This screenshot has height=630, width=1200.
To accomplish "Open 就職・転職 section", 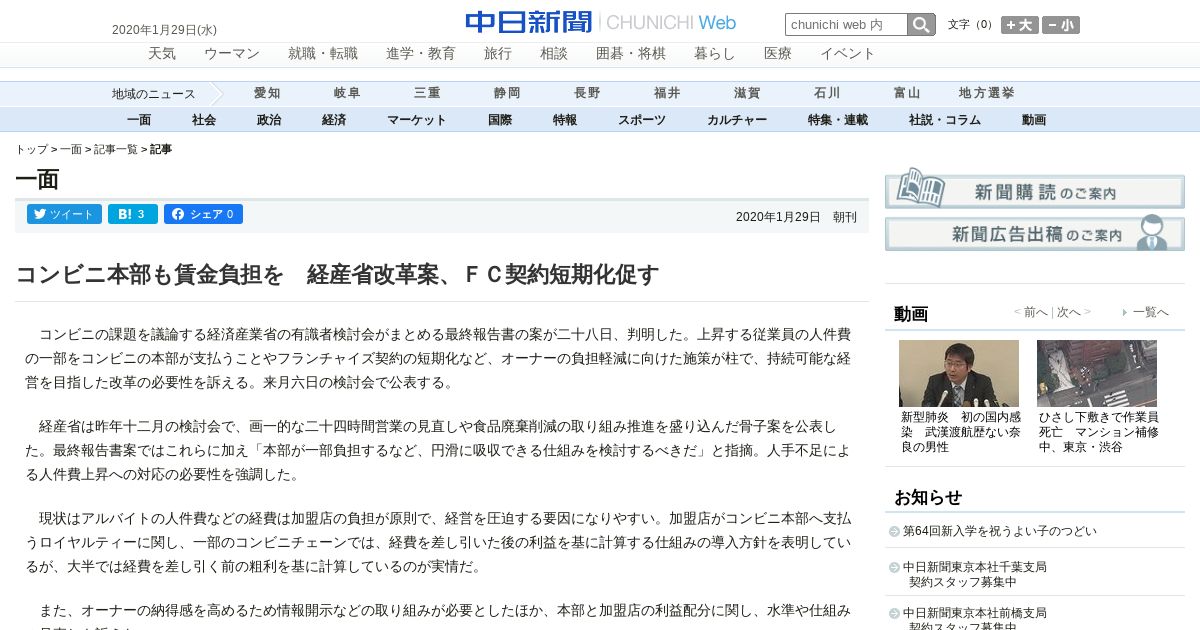I will [323, 54].
